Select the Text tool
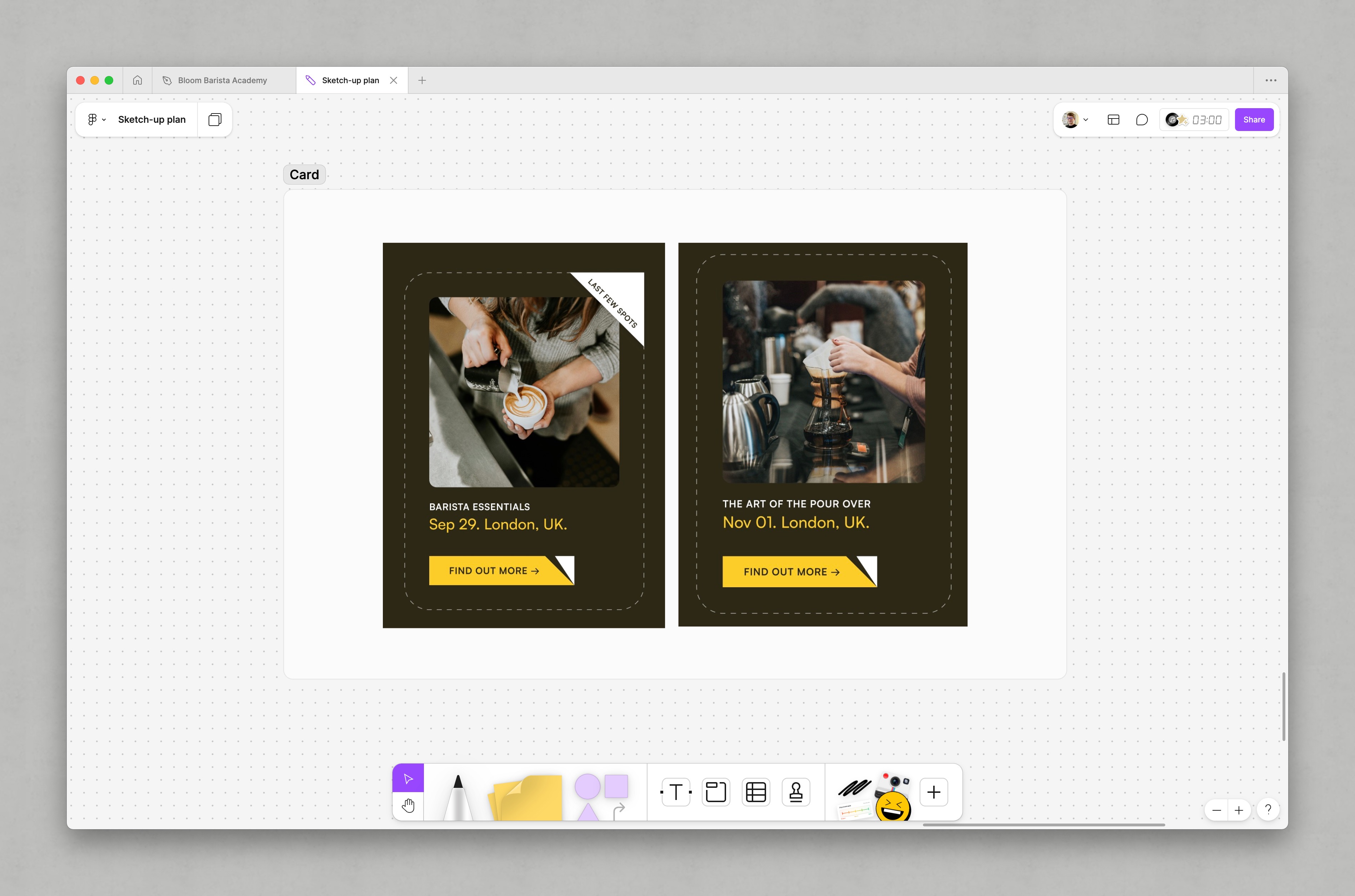Viewport: 1355px width, 896px height. [676, 792]
